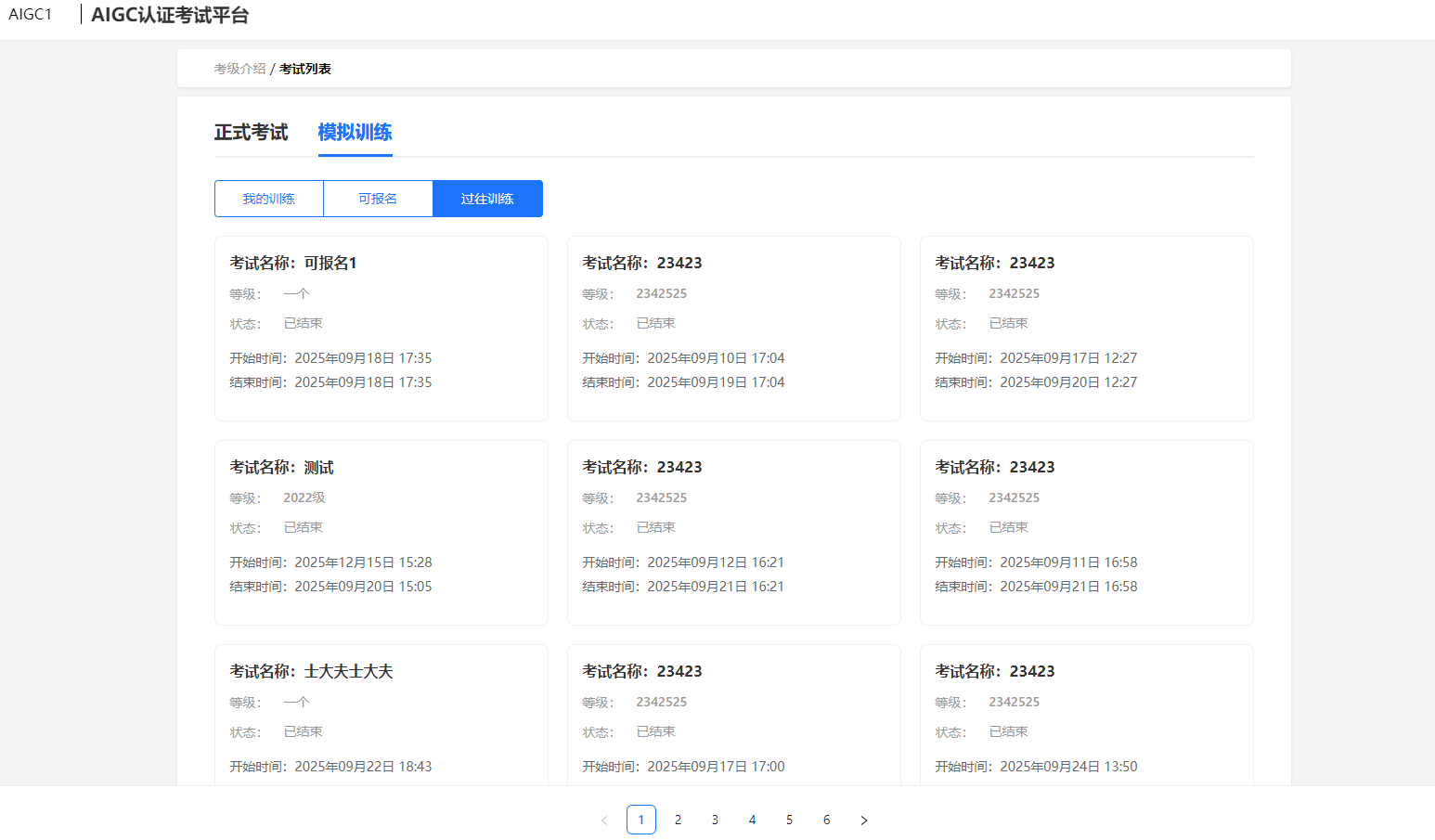The height and width of the screenshot is (840, 1435).
Task: Go to pagination page 5
Action: 790,820
